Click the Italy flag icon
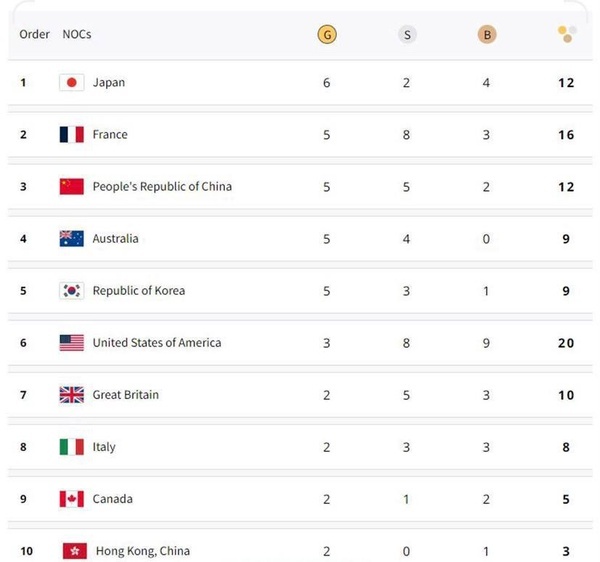This screenshot has height=562, width=600. 71,447
